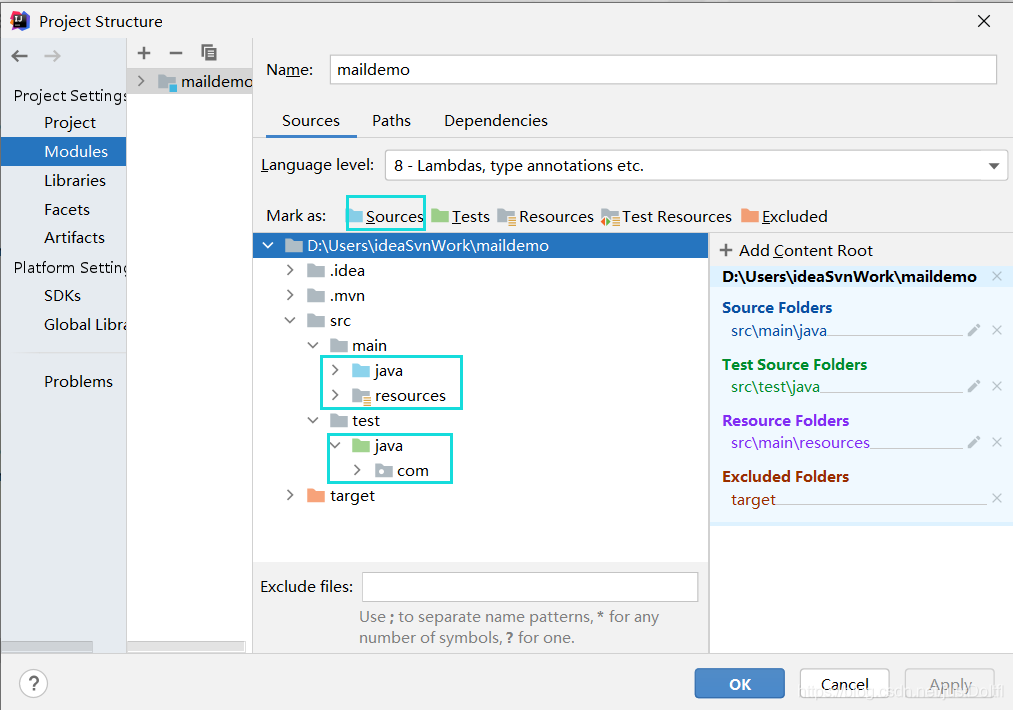Click the add module plus icon
This screenshot has height=710, width=1013.
coord(144,53)
